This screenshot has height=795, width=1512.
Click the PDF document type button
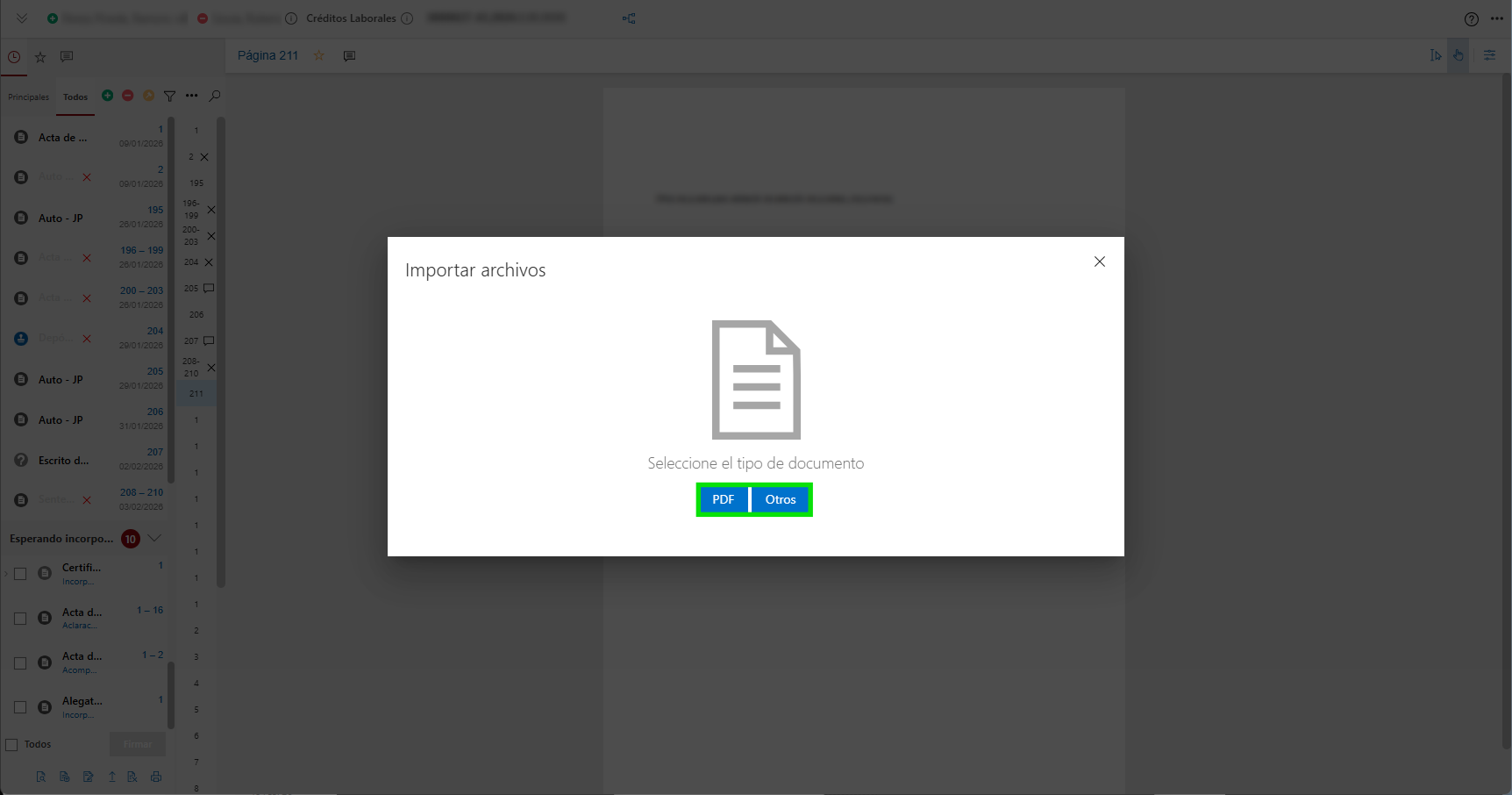pos(724,499)
